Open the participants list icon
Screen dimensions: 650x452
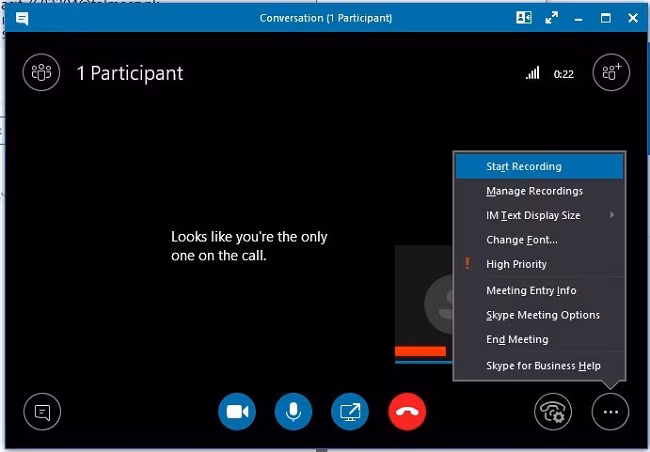point(41,72)
